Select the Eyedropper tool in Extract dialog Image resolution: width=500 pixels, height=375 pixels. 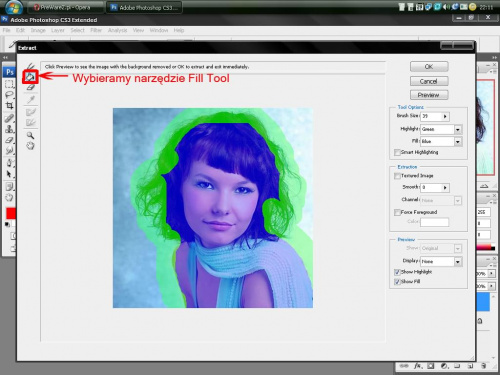(31, 99)
